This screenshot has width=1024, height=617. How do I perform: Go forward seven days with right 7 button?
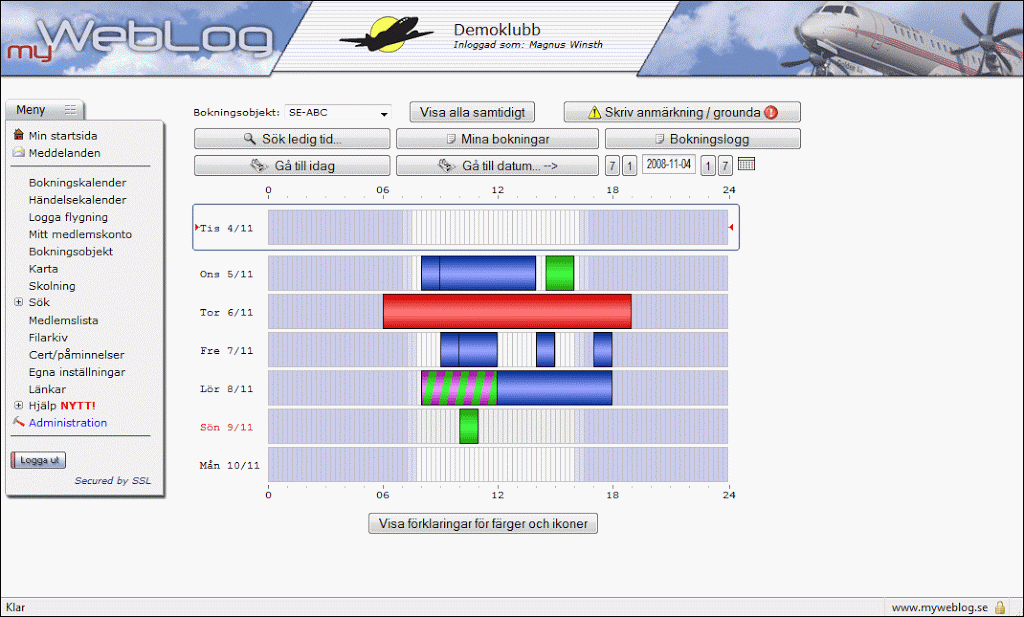(725, 166)
